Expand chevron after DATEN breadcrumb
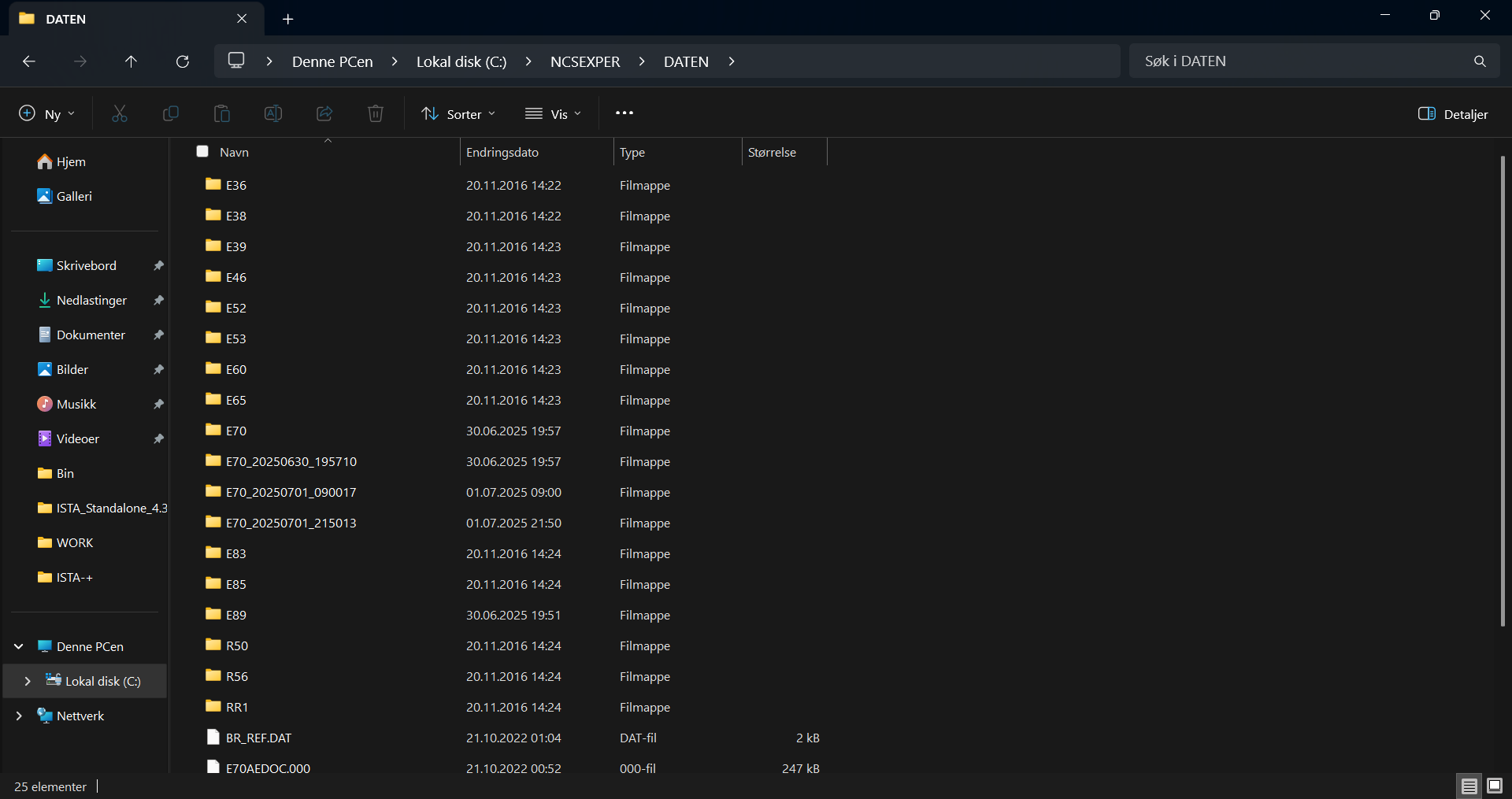This screenshot has height=799, width=1512. [732, 61]
